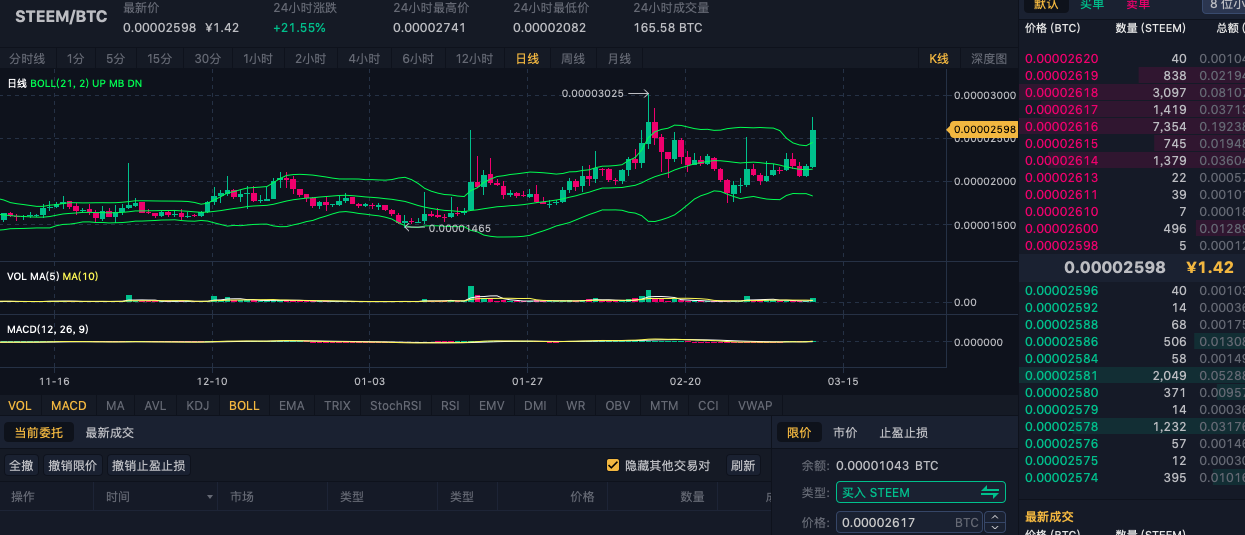
Task: Click the price stepper down arrow
Action: click(x=995, y=527)
